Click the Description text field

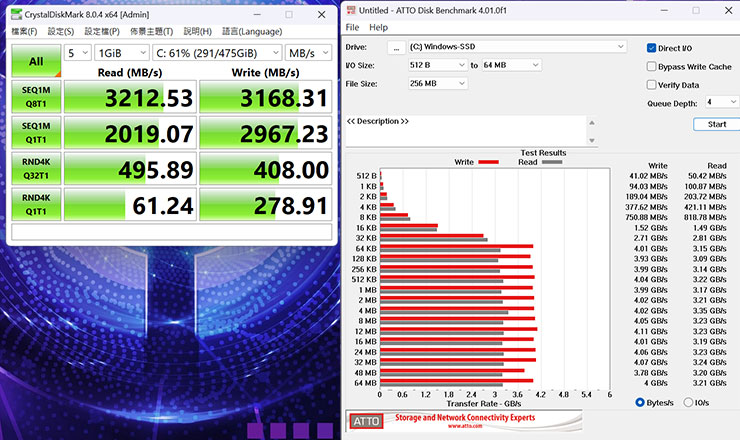click(466, 131)
